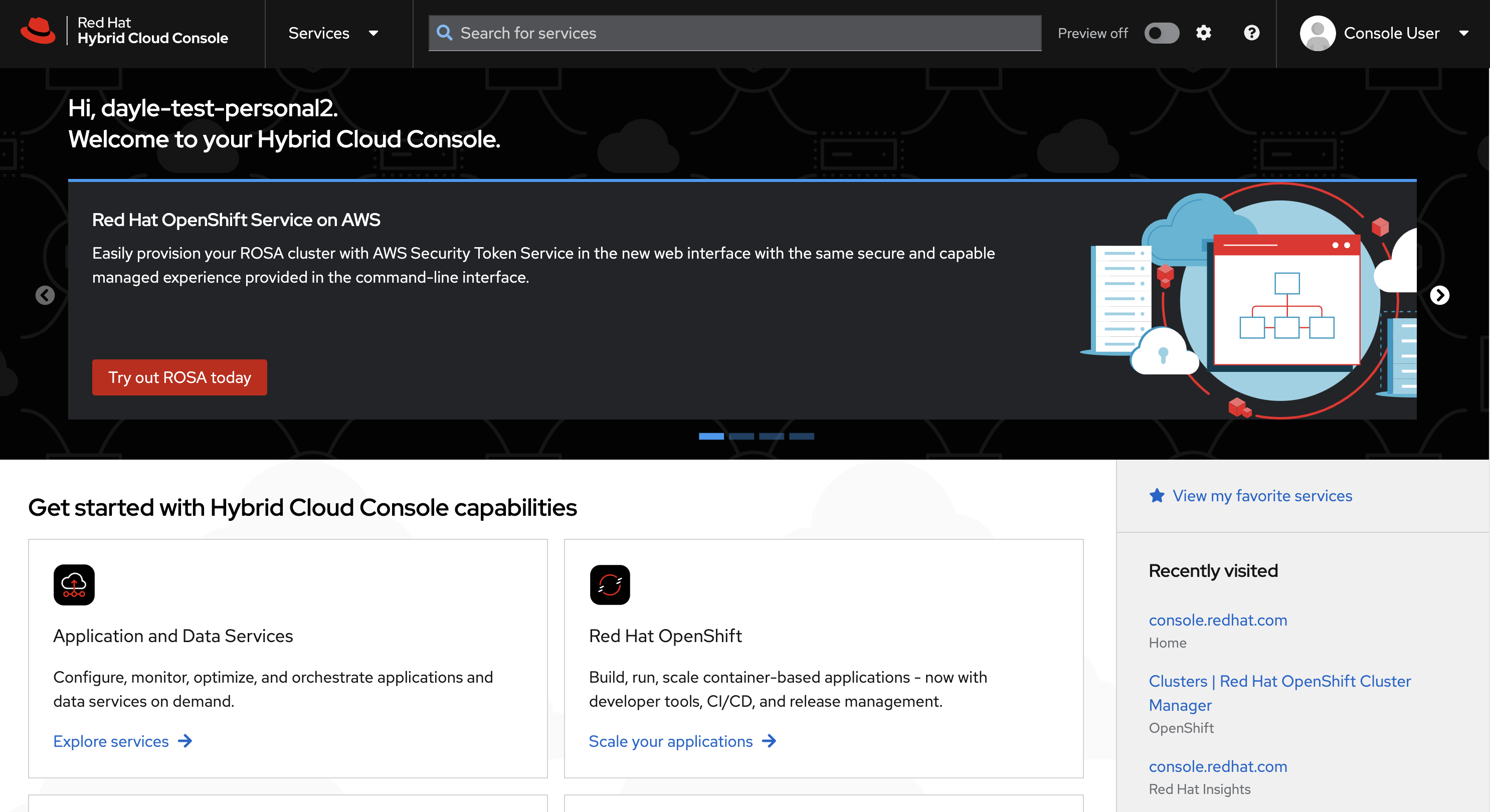Open the Console User dropdown arrow
1490x812 pixels.
coord(1464,33)
